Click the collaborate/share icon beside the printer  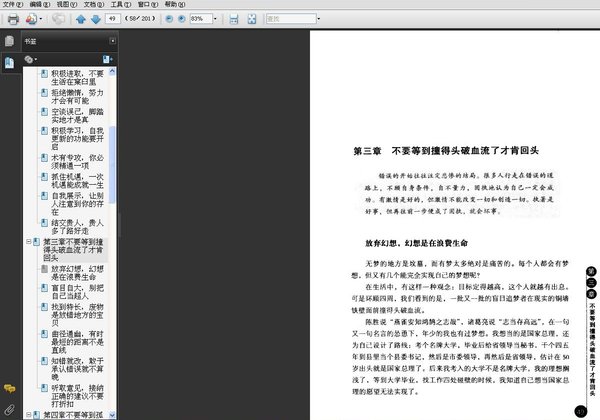pyautogui.click(x=31, y=19)
